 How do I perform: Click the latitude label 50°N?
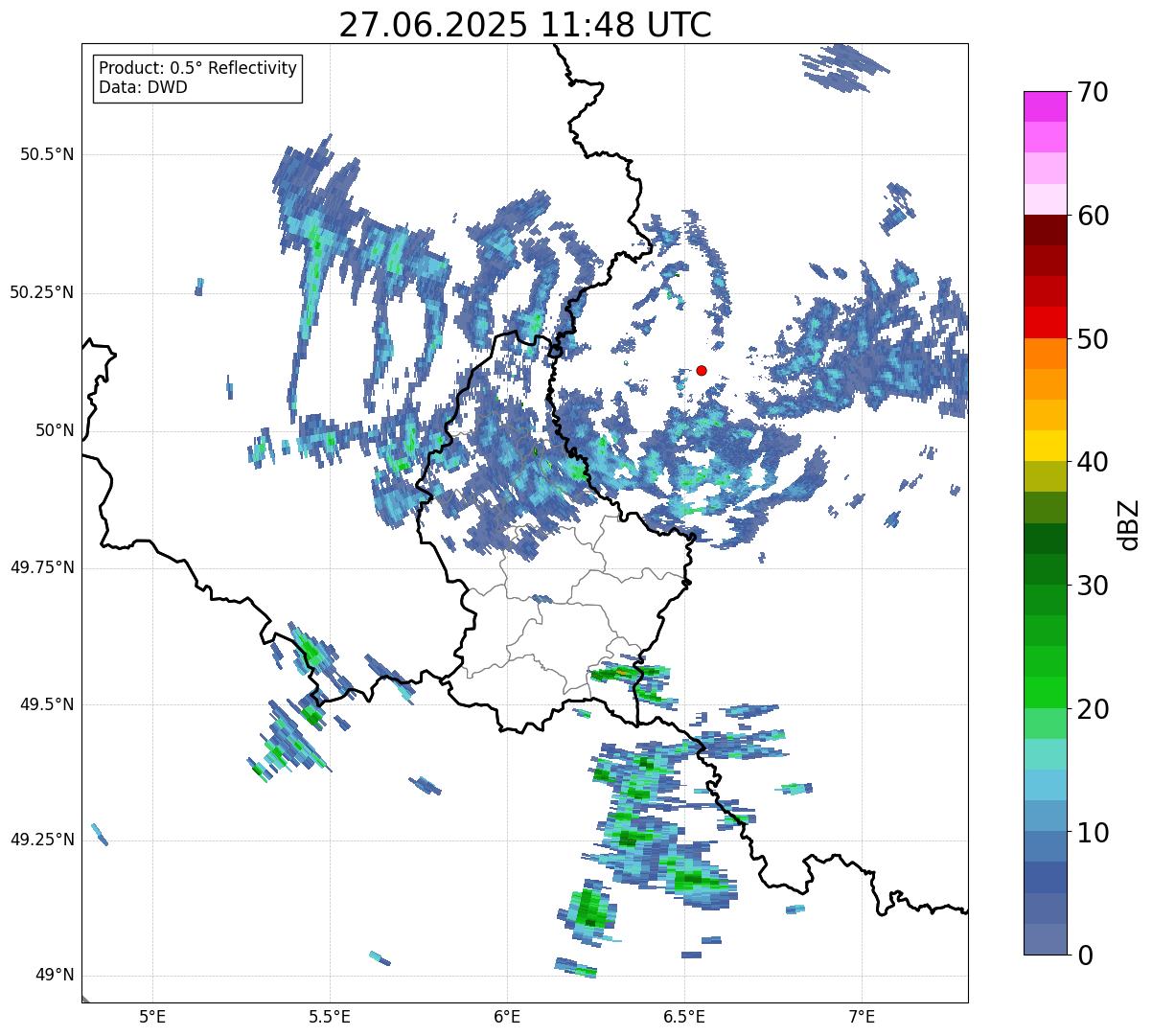coord(56,430)
